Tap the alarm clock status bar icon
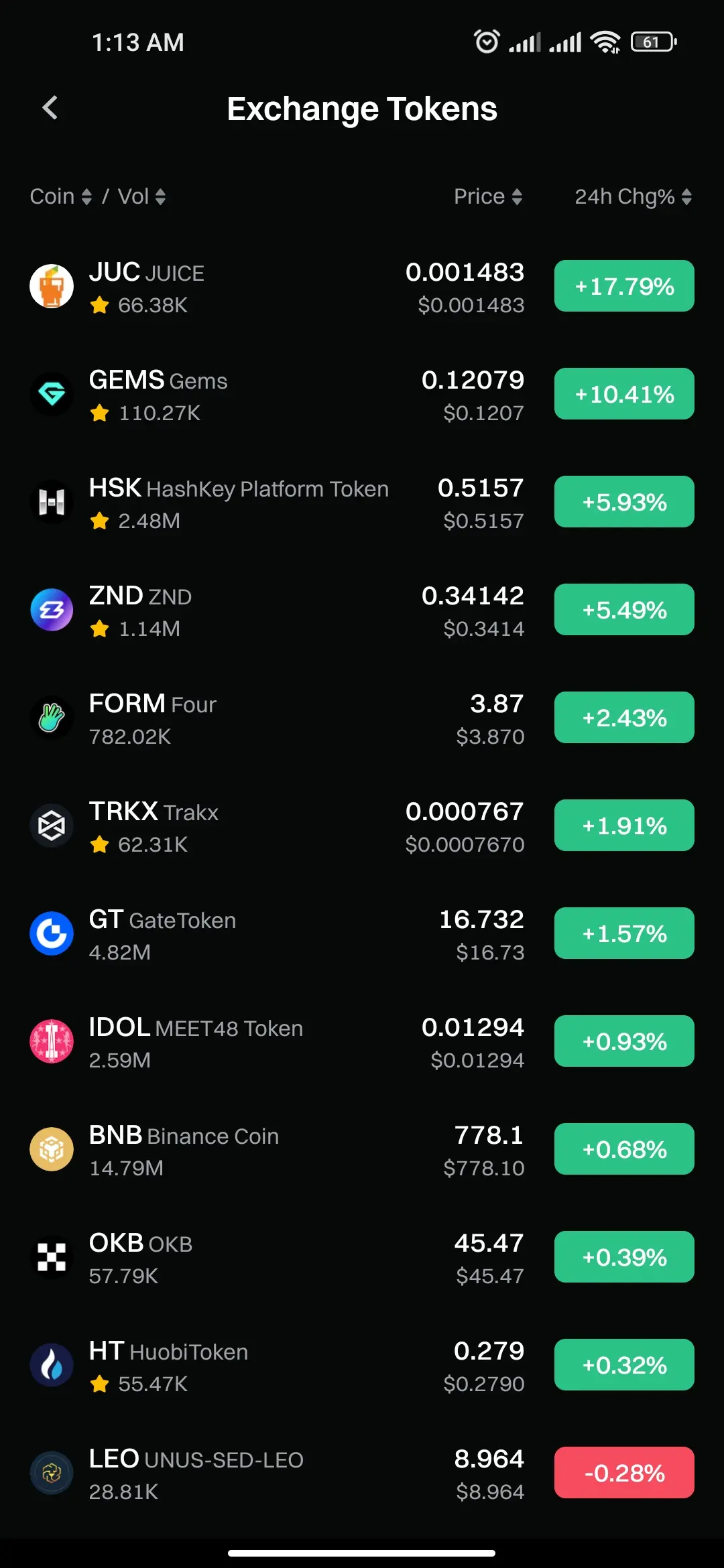Screen dimensions: 724x1568 pos(487,42)
